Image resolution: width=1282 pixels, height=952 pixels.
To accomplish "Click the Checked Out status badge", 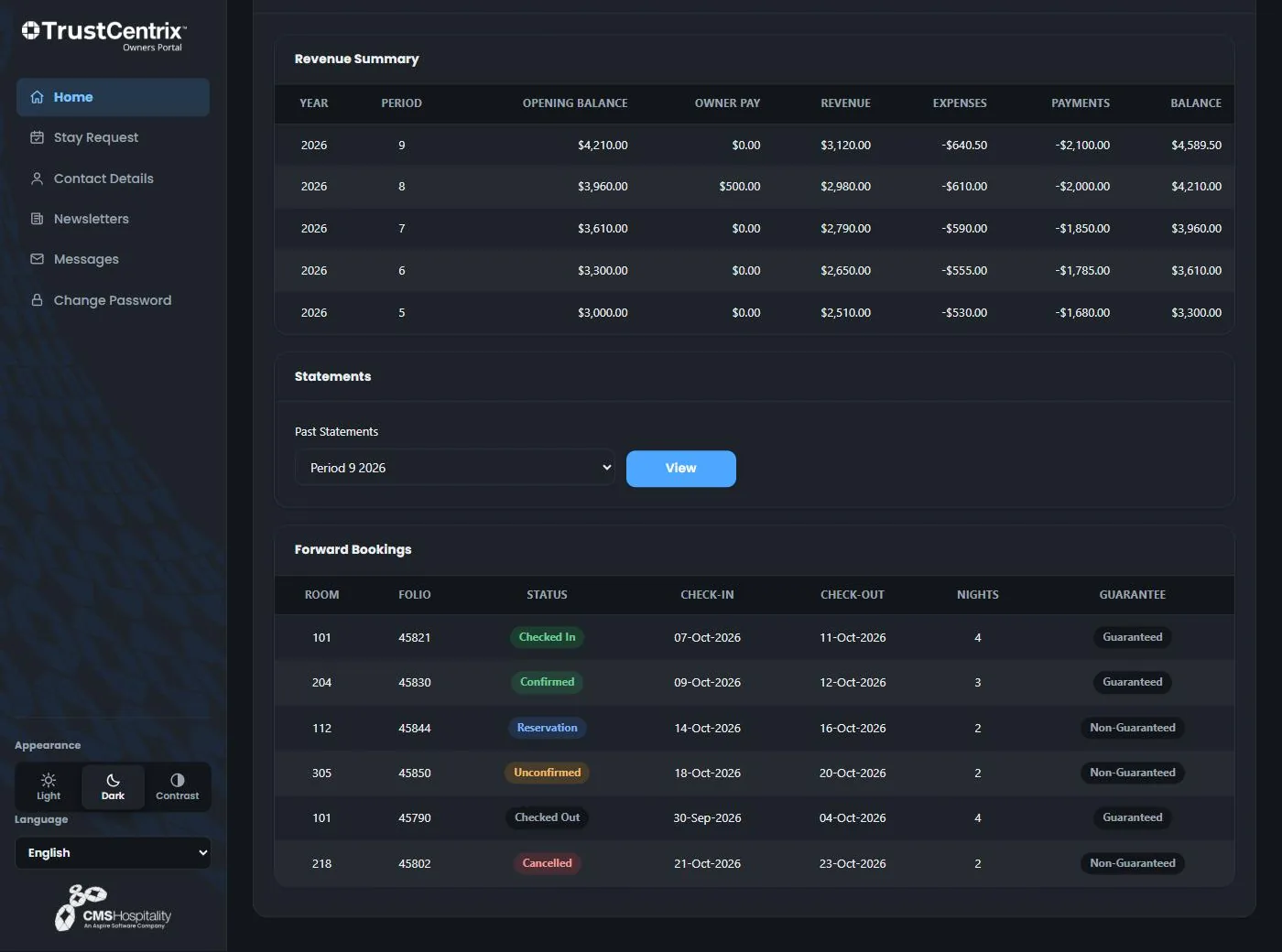I will pyautogui.click(x=547, y=817).
